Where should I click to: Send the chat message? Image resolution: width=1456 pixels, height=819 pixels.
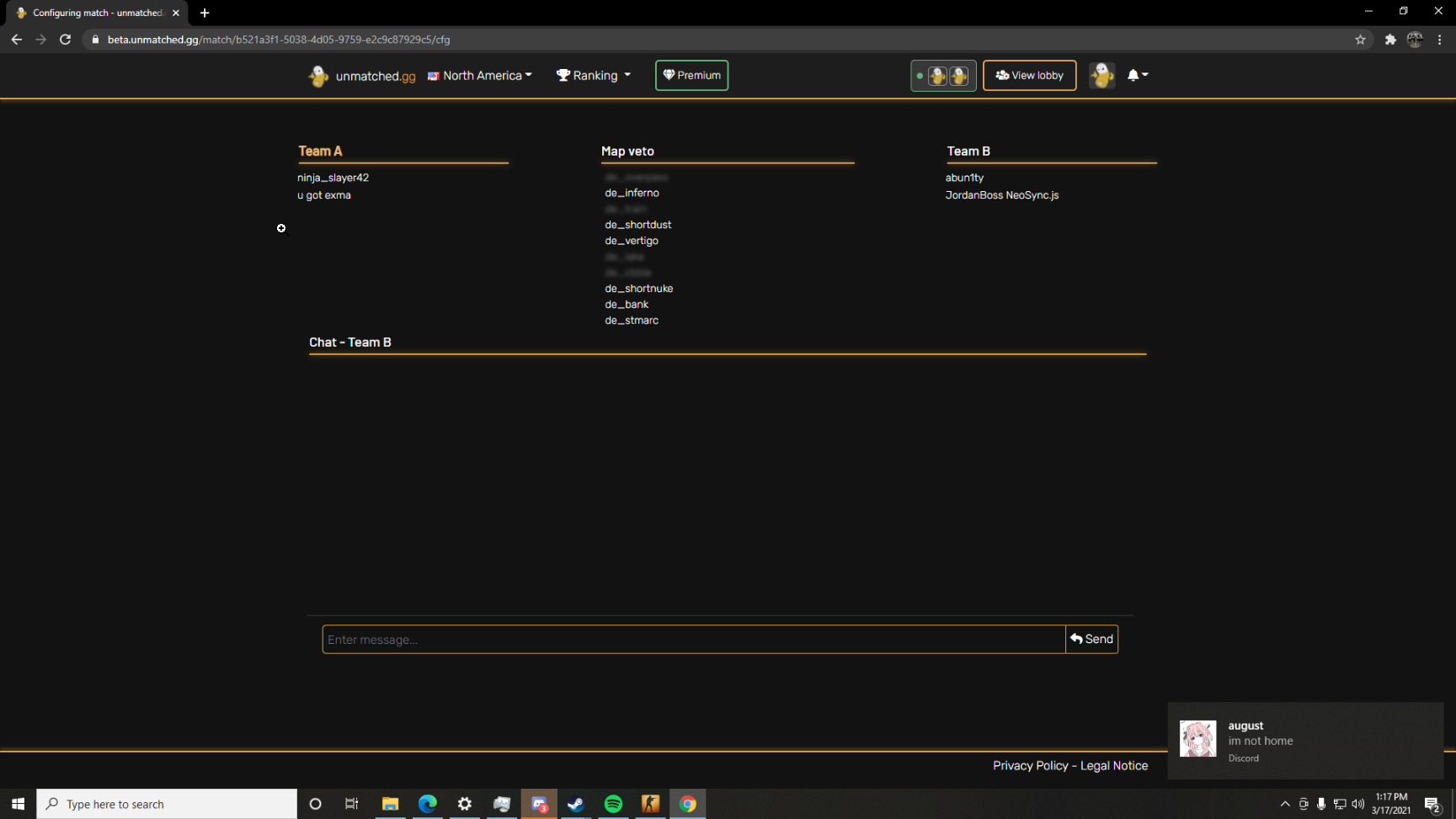point(1091,640)
